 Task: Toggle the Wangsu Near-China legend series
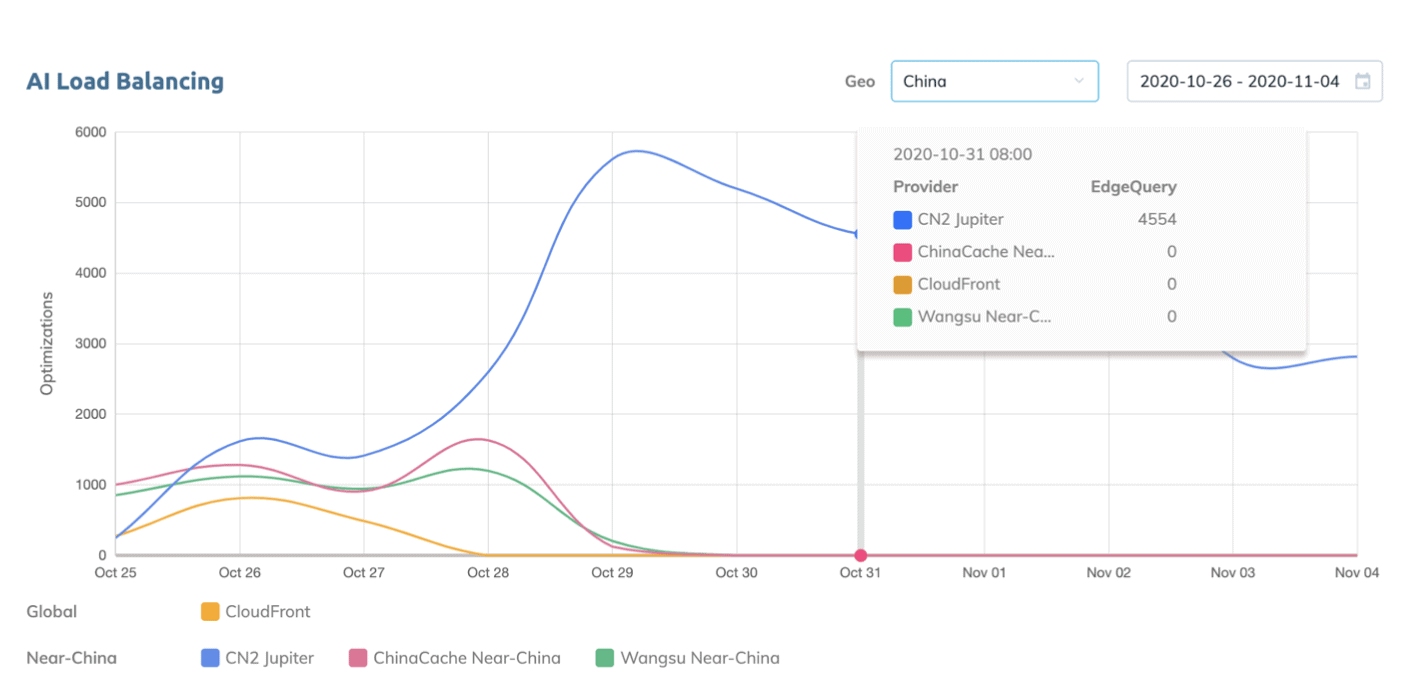click(x=688, y=658)
